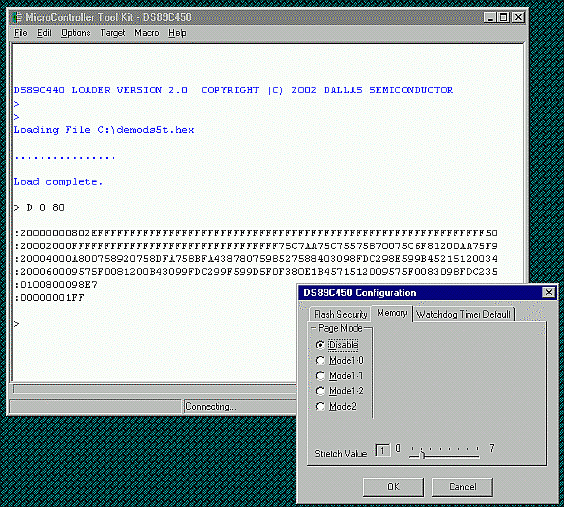Close the DS89C450 Configuration dialog
564x507 pixels.
coord(549,292)
